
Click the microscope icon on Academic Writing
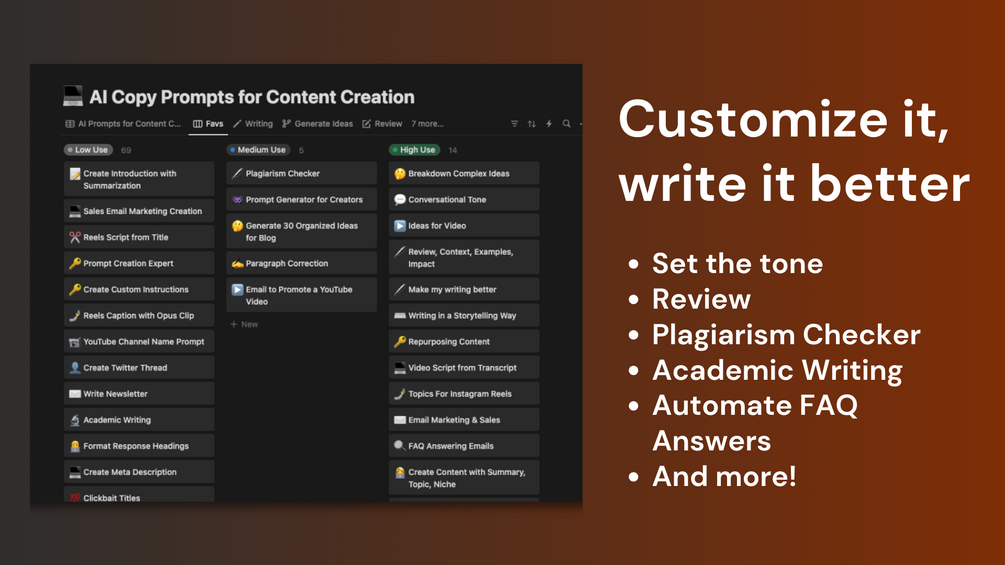pyautogui.click(x=75, y=420)
